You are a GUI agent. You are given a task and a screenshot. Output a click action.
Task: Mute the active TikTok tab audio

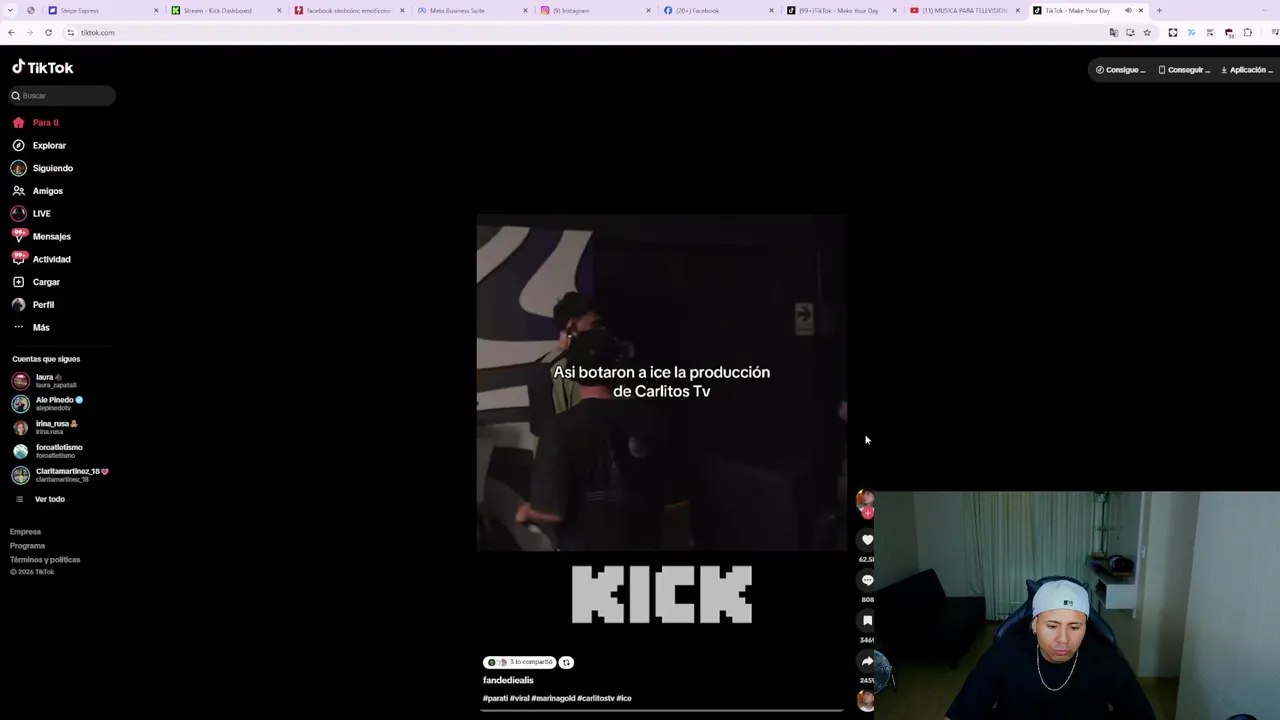point(1128,10)
